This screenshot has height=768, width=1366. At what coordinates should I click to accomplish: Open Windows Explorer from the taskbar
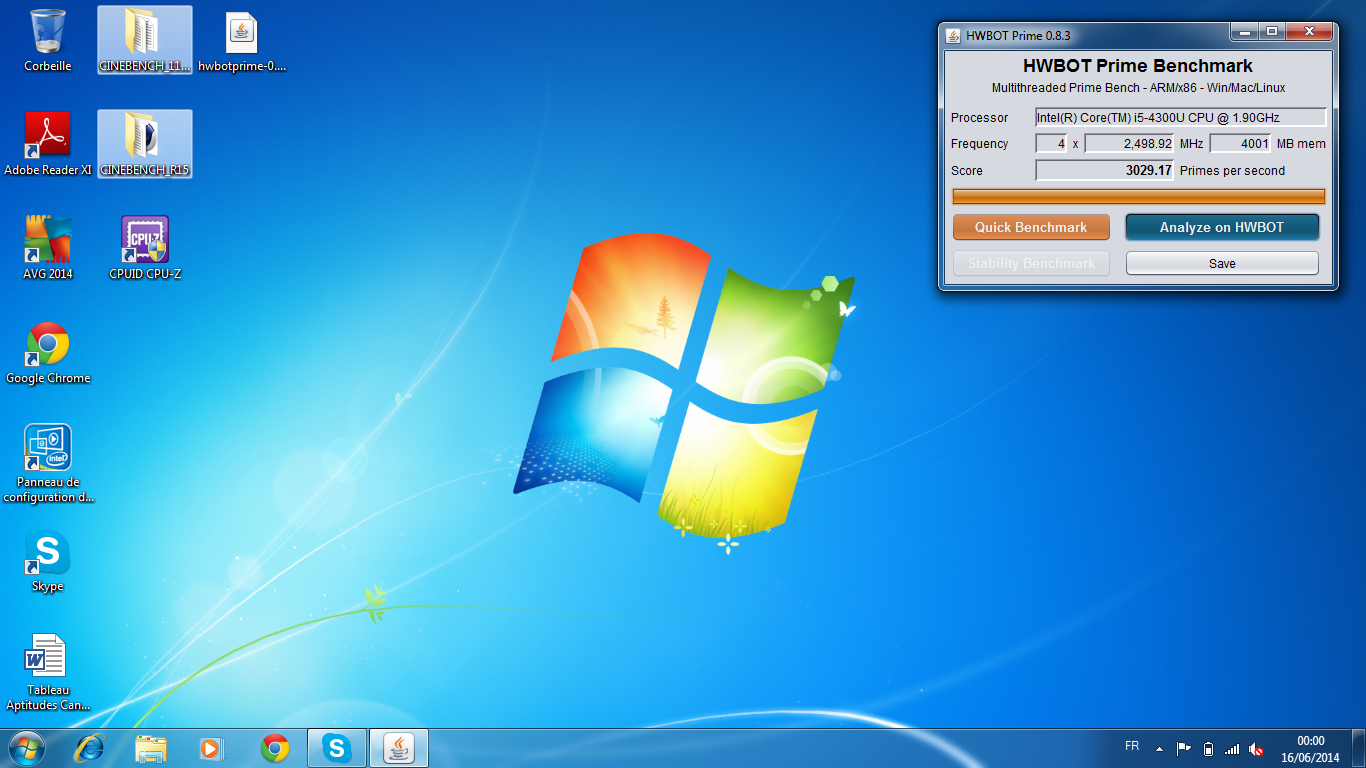pyautogui.click(x=151, y=748)
